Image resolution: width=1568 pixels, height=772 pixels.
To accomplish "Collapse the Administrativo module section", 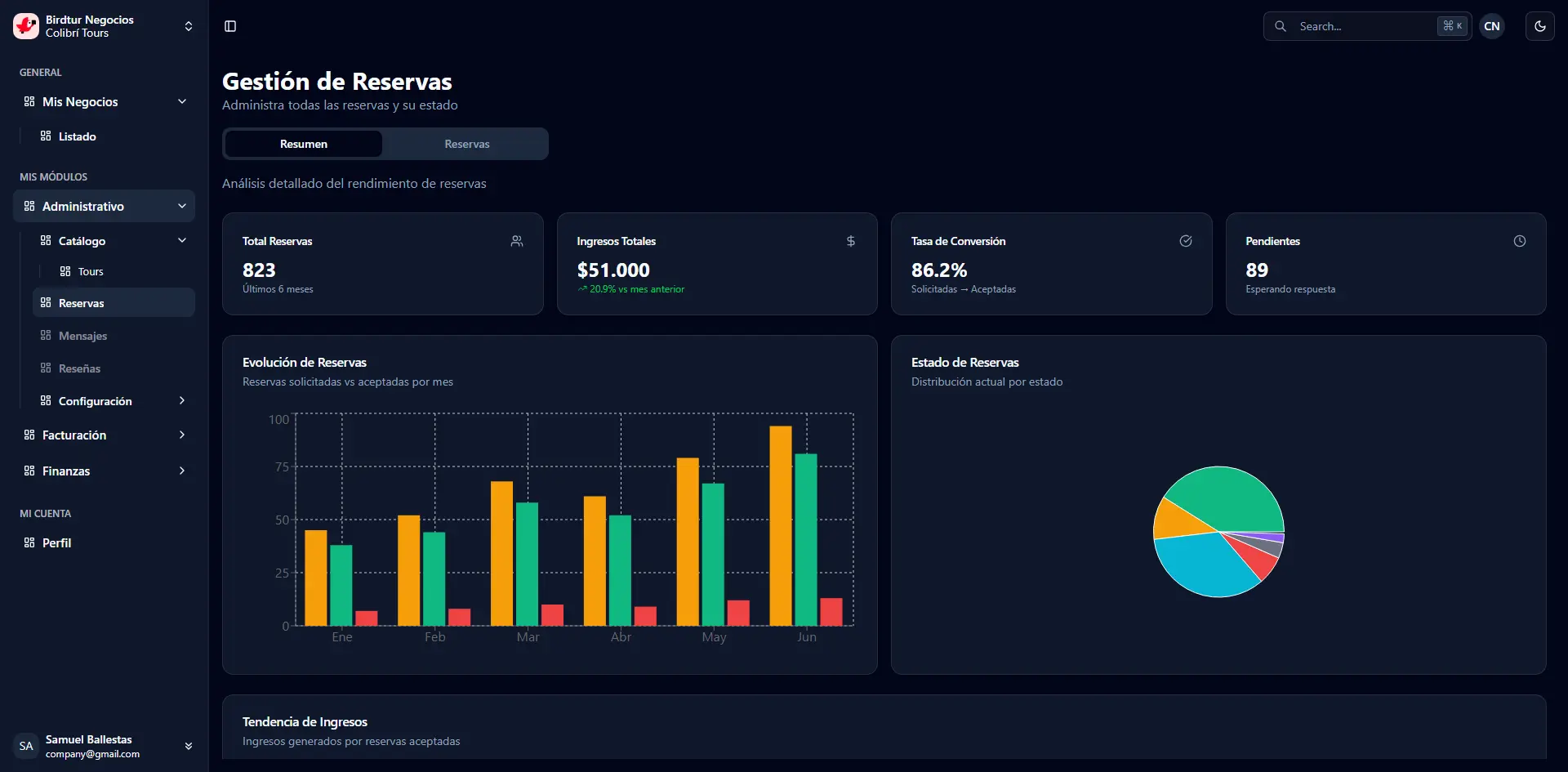I will pos(181,207).
